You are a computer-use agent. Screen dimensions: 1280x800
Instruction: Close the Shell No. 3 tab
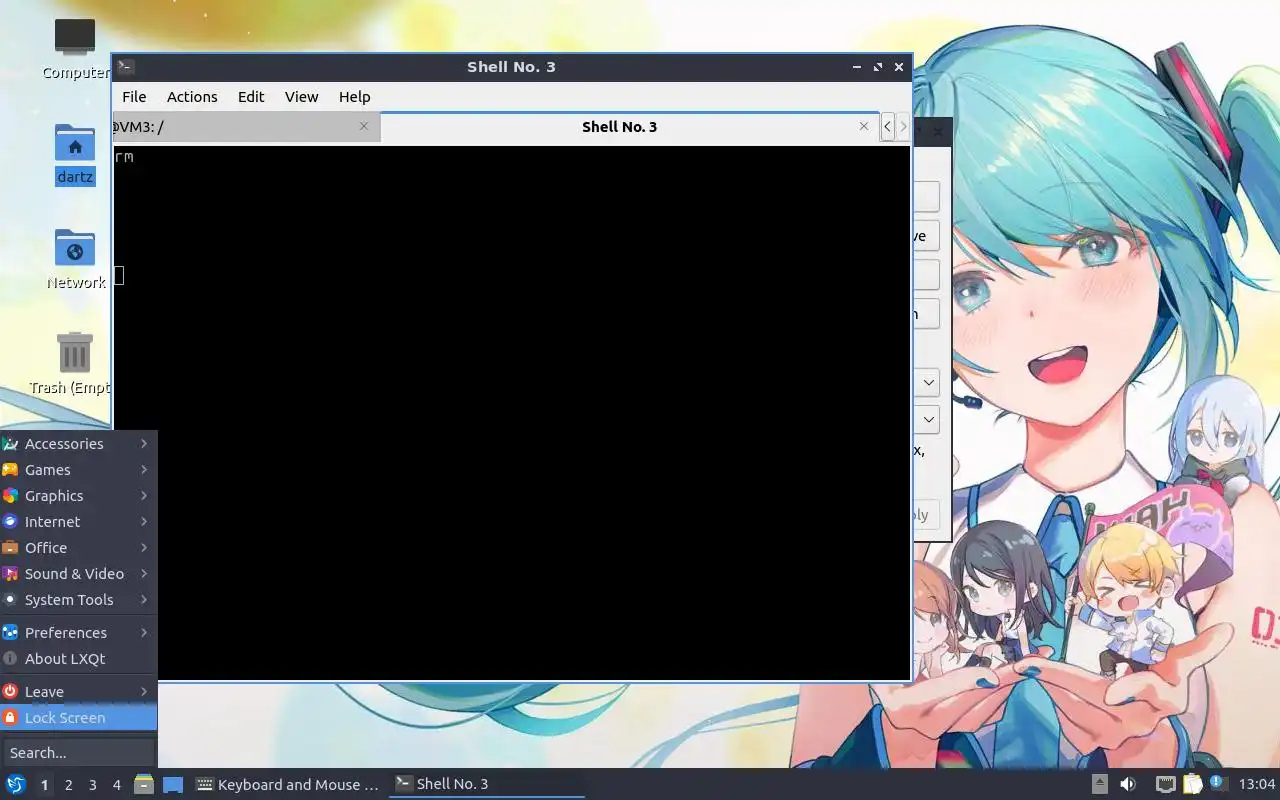coord(864,126)
